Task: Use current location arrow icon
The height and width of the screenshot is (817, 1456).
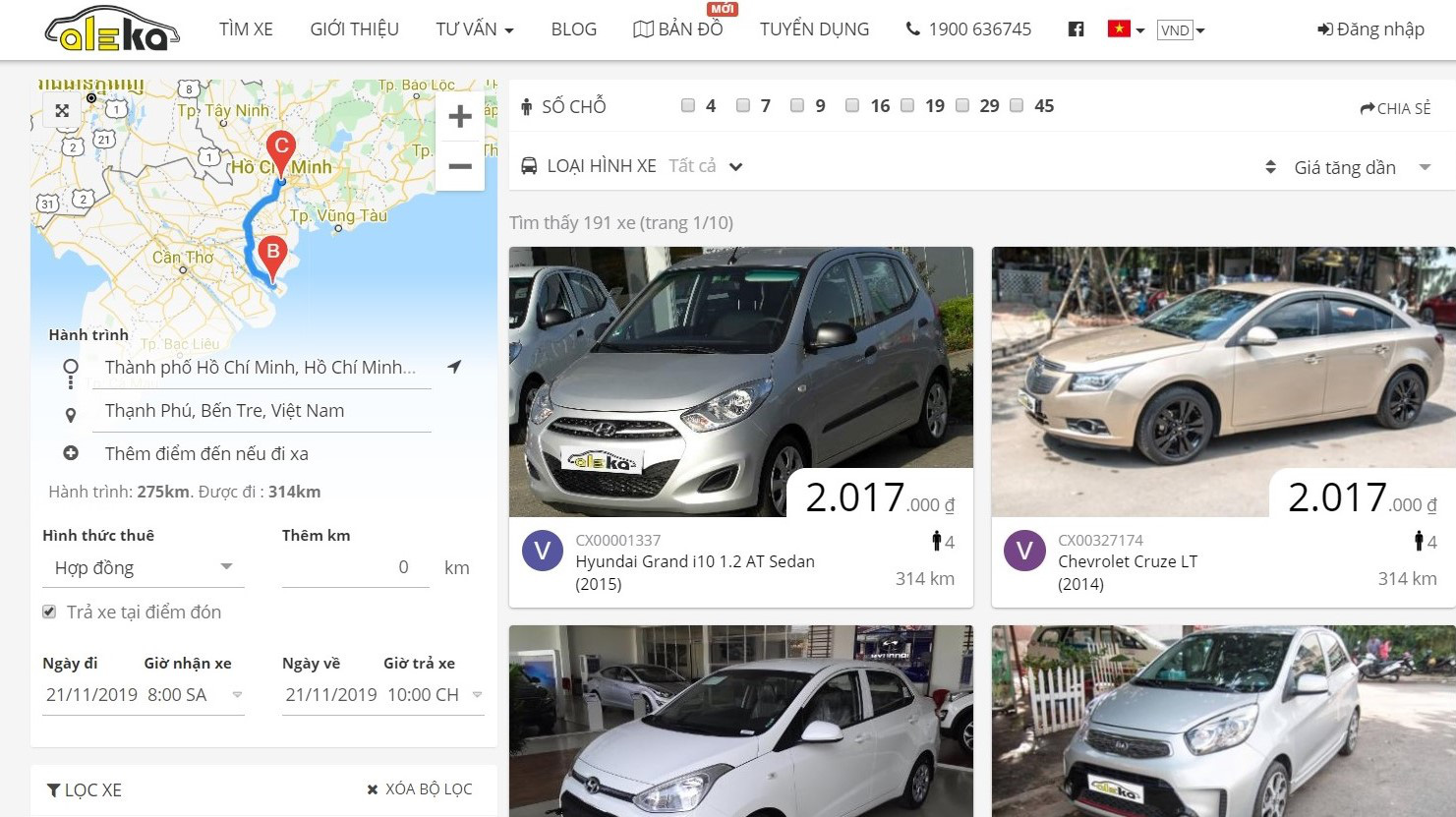Action: (453, 367)
